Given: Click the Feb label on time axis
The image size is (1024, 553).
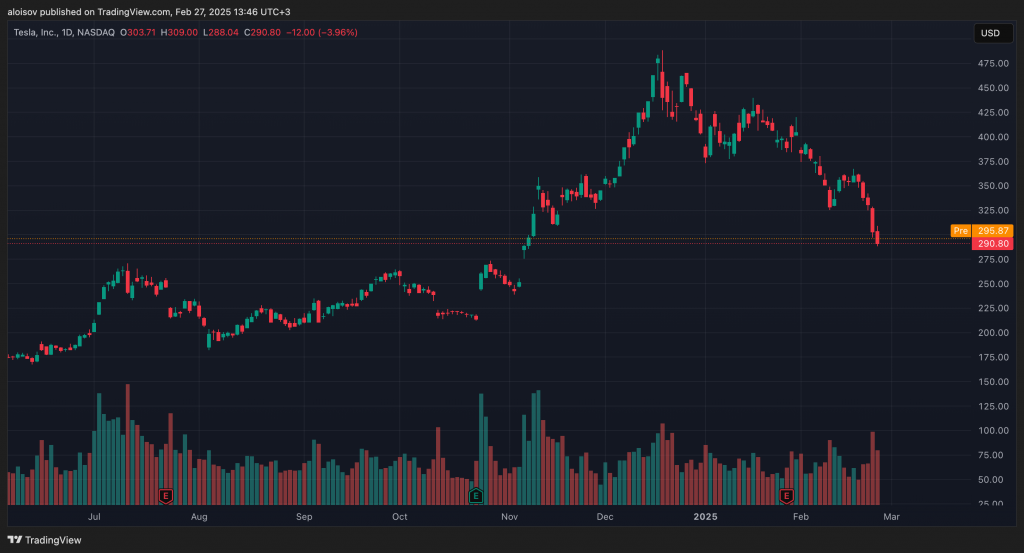Looking at the screenshot, I should click(x=801, y=516).
